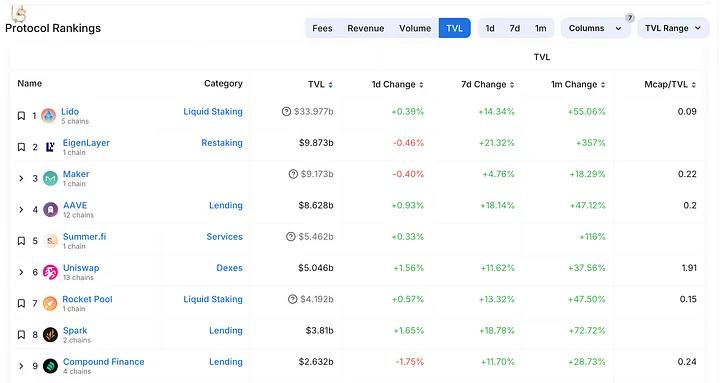The height and width of the screenshot is (383, 720).
Task: Open the Compound Finance link
Action: (x=104, y=361)
